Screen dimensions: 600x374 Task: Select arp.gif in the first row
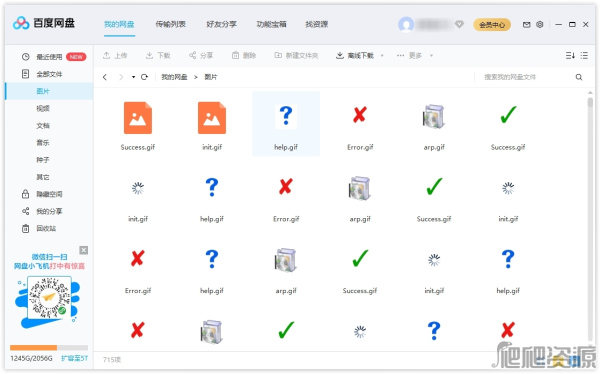434,126
